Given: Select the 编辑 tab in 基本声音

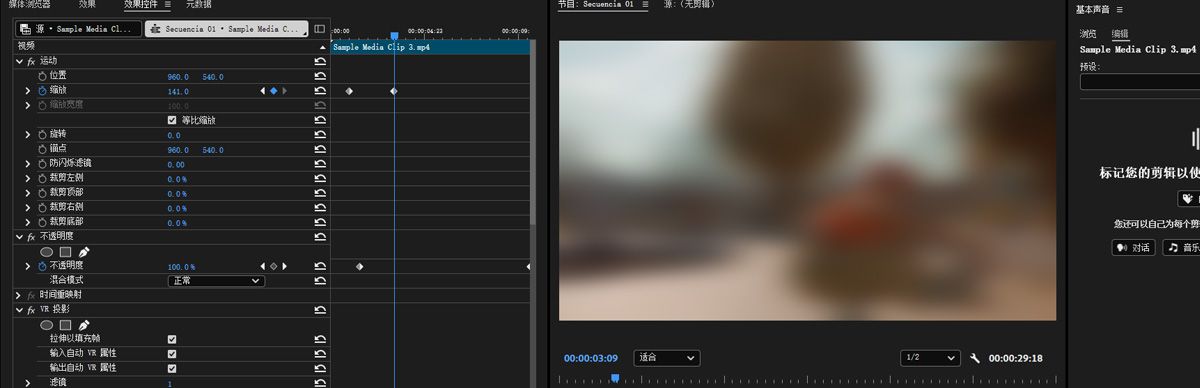Looking at the screenshot, I should (x=1121, y=34).
